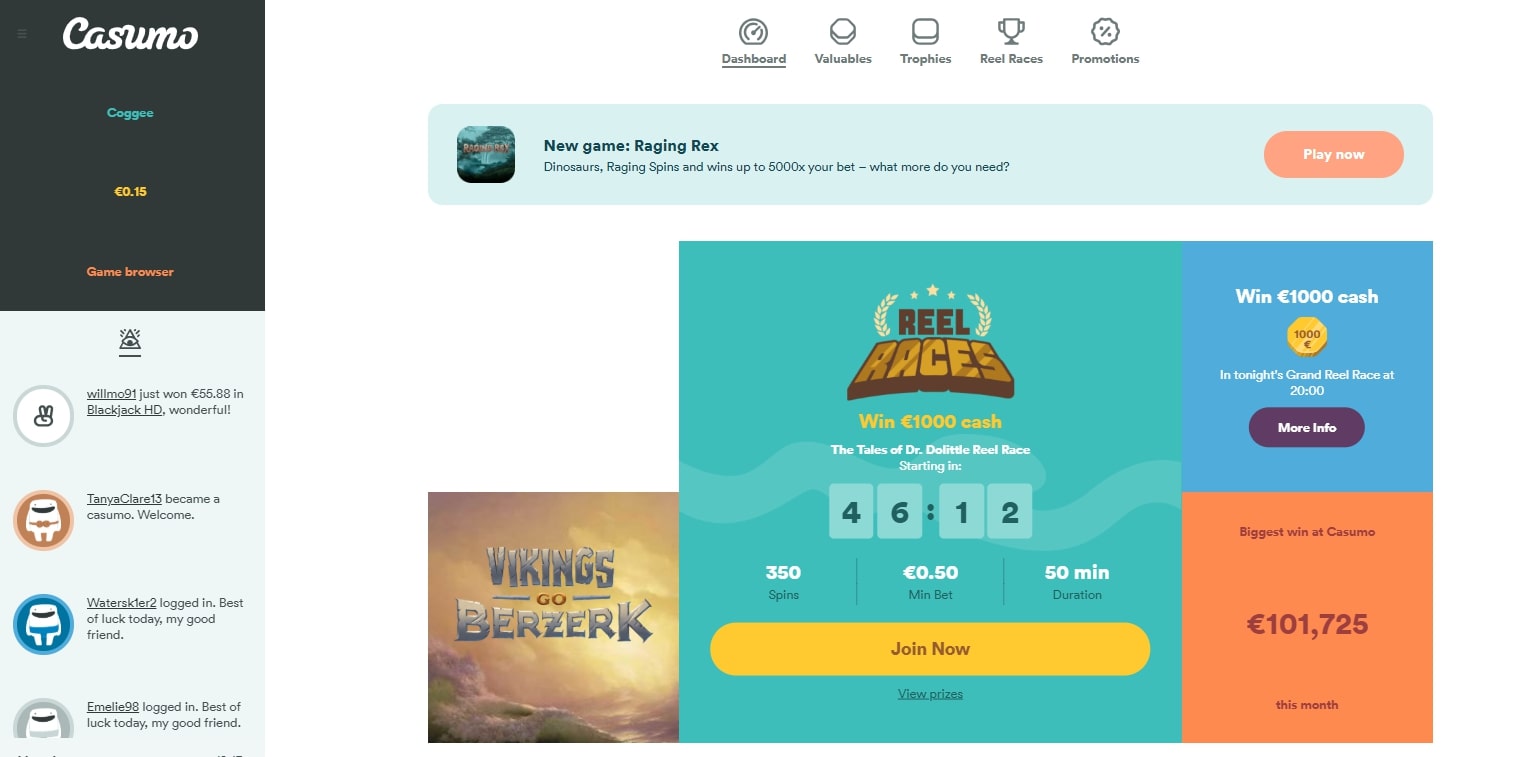The image size is (1520, 757).
Task: Join the Reel Race with Join Now
Action: click(x=930, y=649)
